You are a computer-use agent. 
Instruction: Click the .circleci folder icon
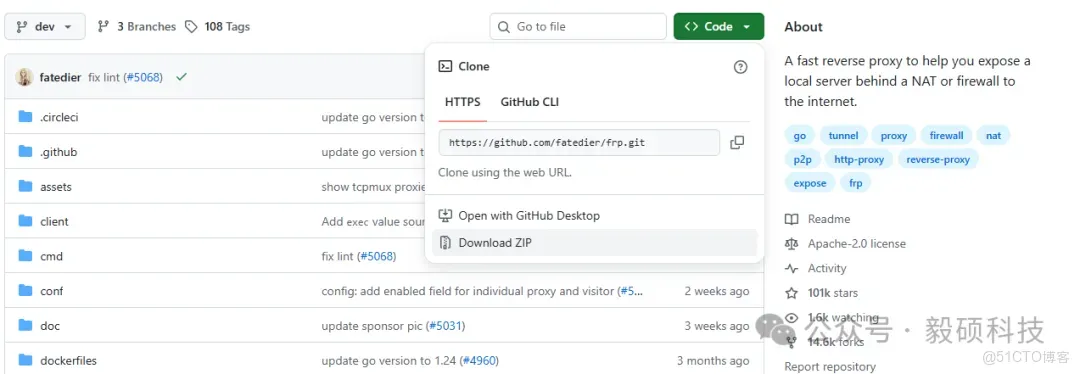pyautogui.click(x=25, y=116)
